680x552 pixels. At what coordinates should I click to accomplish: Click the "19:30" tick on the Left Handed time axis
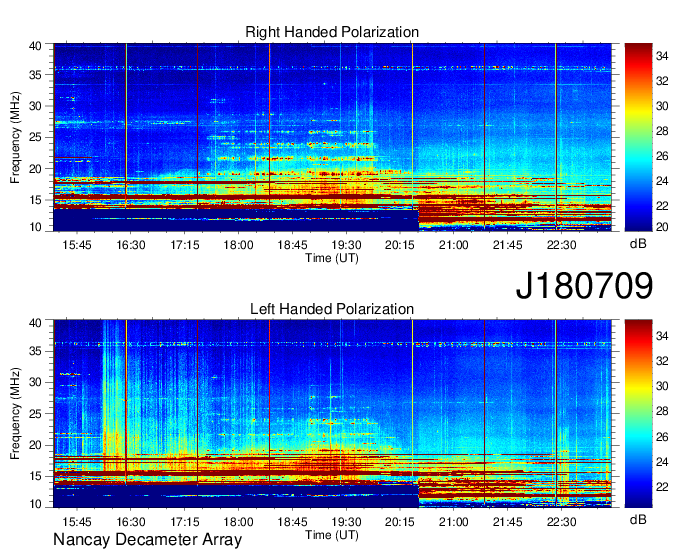coord(346,521)
